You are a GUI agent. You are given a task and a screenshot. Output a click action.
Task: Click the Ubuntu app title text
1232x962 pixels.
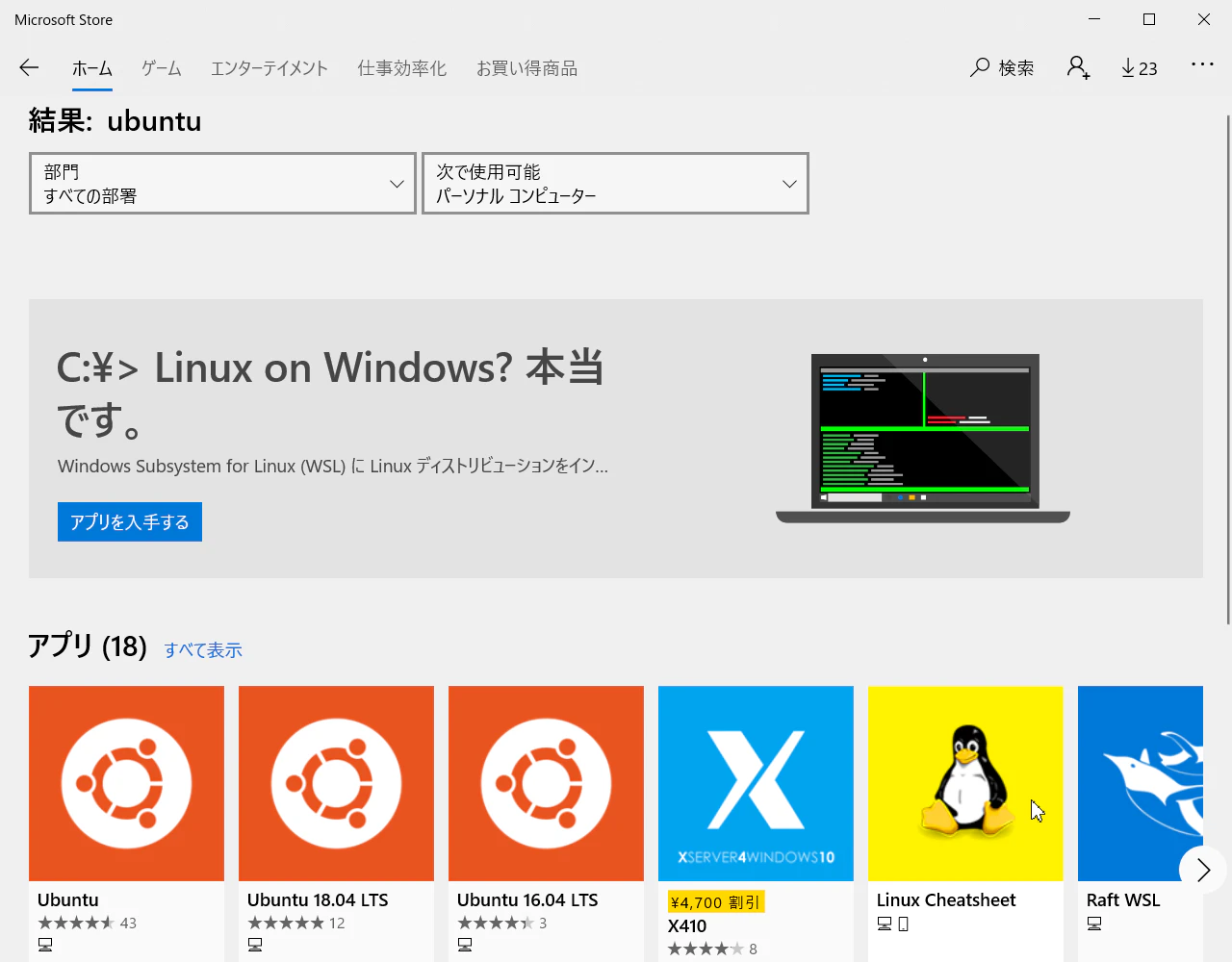(x=68, y=899)
